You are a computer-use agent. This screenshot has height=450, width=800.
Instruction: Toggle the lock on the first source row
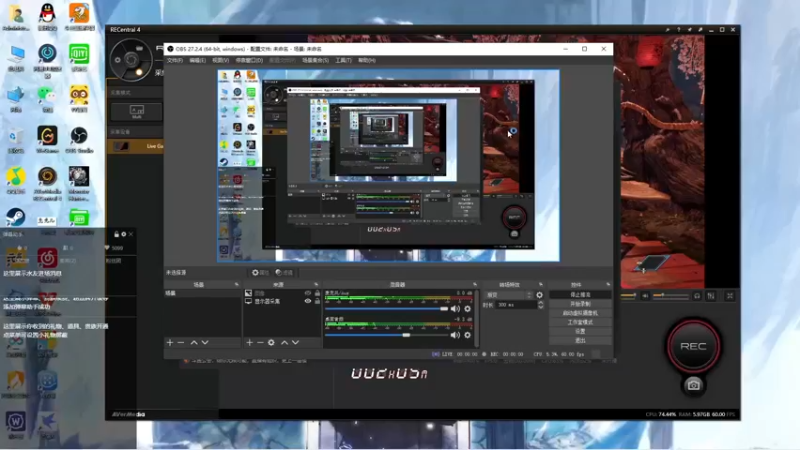point(317,293)
